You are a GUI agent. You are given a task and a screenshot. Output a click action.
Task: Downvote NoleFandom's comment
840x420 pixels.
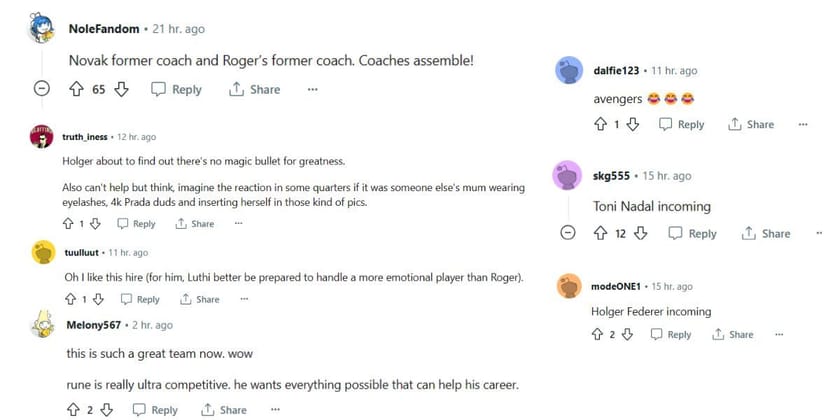[122, 89]
